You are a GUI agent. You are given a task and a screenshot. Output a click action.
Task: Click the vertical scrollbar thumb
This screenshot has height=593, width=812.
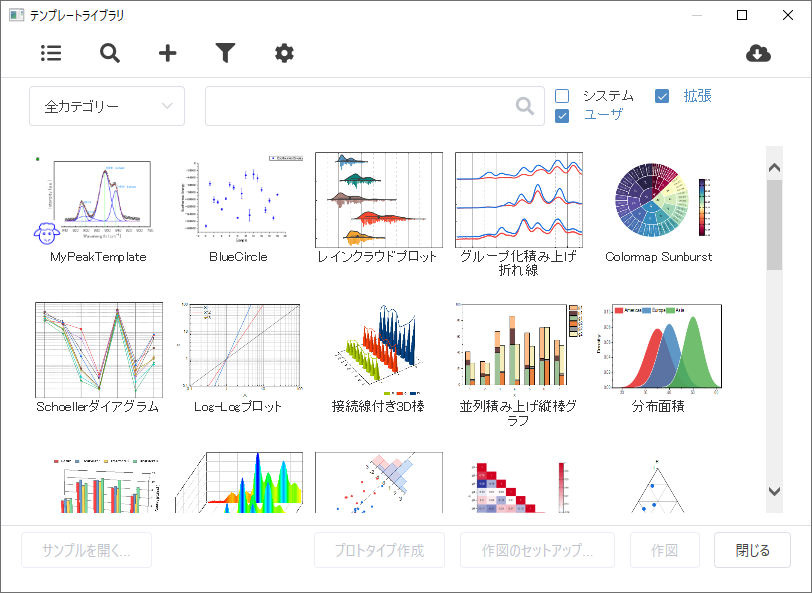(774, 225)
